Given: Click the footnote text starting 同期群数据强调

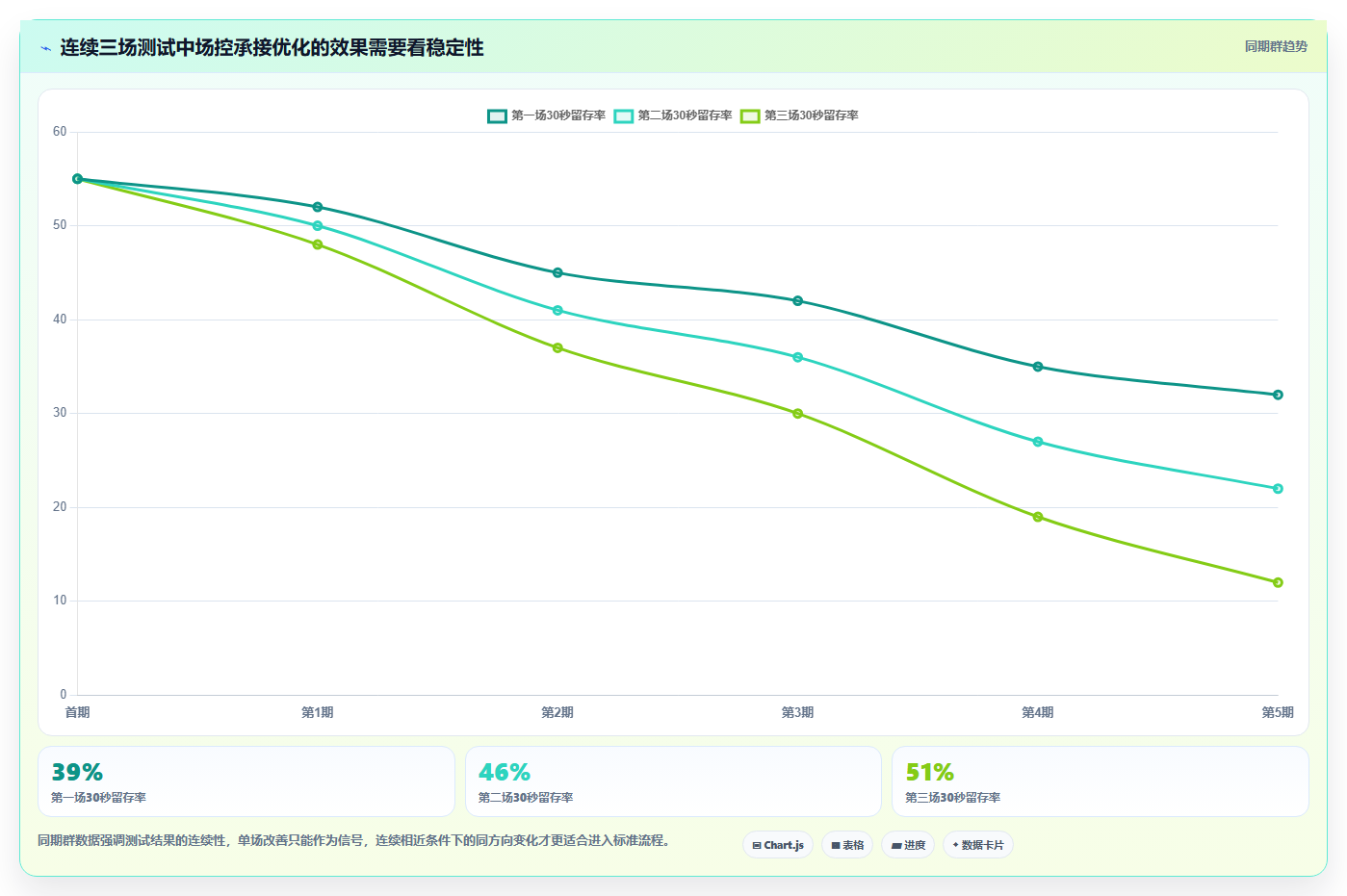Looking at the screenshot, I should [x=353, y=840].
